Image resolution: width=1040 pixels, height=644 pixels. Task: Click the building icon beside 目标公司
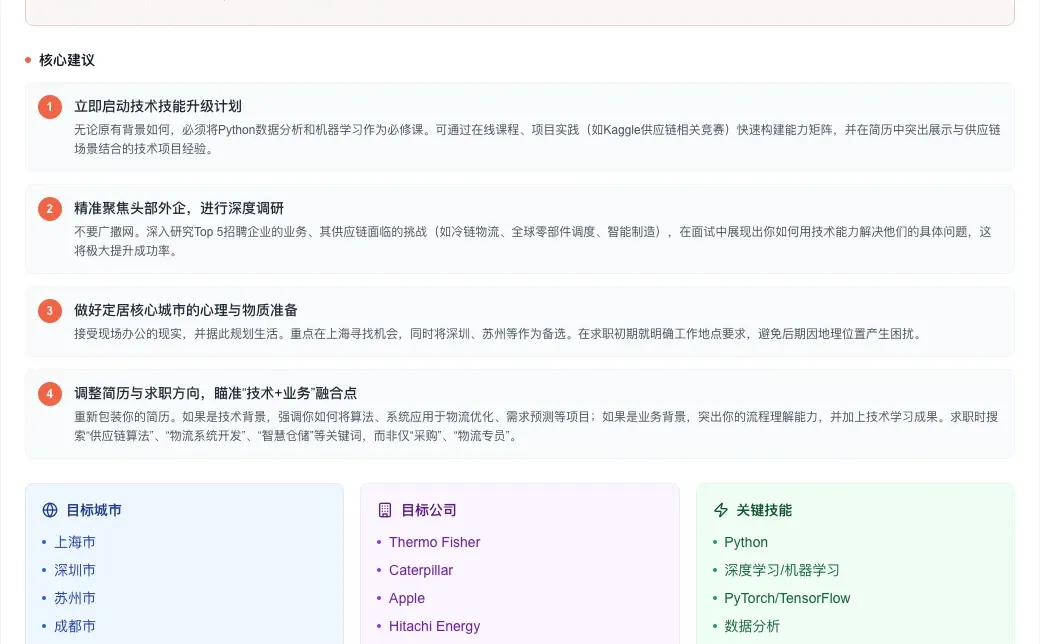pos(385,510)
